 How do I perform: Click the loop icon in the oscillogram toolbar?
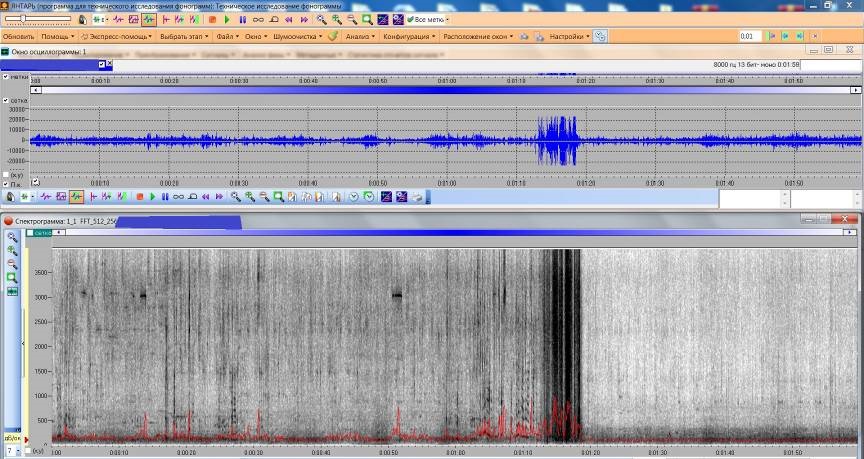(x=179, y=197)
